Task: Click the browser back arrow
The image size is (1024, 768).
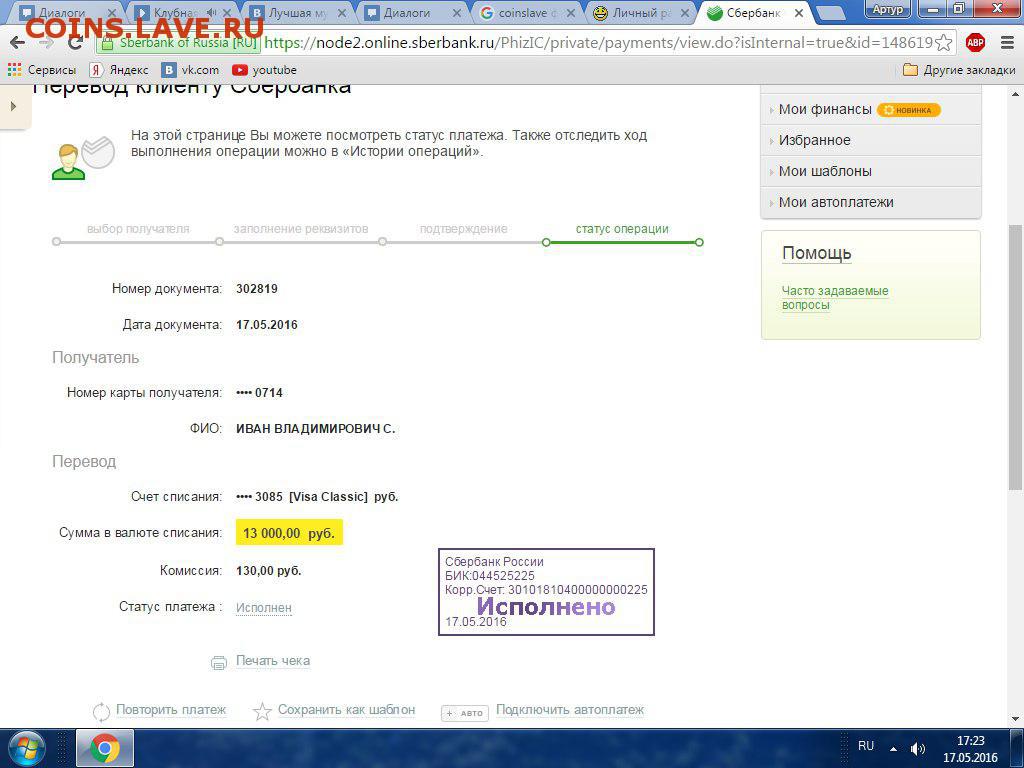Action: [x=17, y=42]
